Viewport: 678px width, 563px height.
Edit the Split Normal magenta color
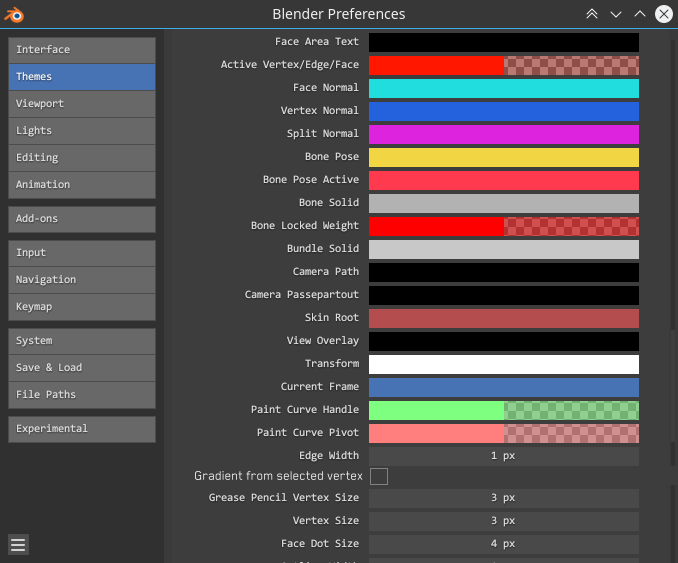click(x=504, y=134)
